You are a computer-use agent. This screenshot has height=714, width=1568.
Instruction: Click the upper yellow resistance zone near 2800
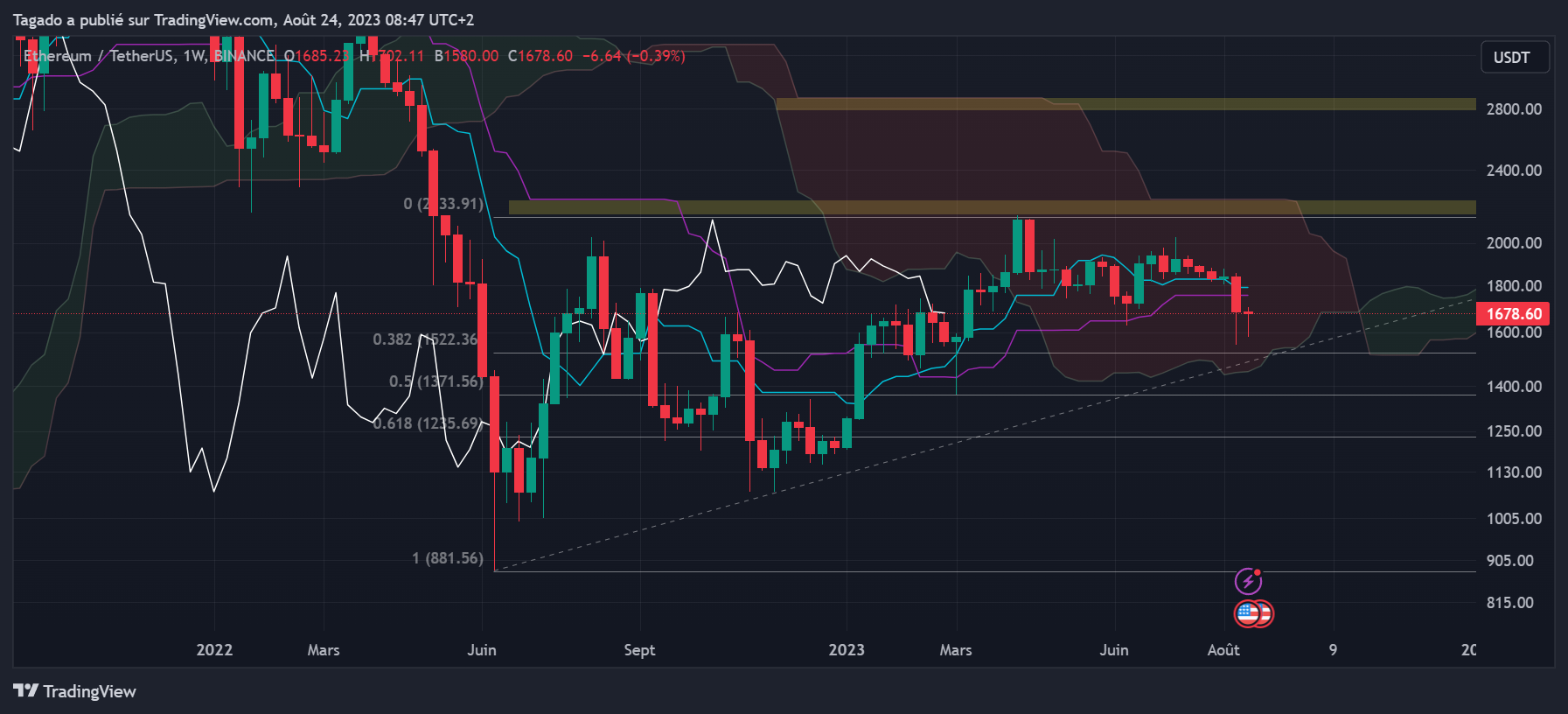coord(1125,104)
